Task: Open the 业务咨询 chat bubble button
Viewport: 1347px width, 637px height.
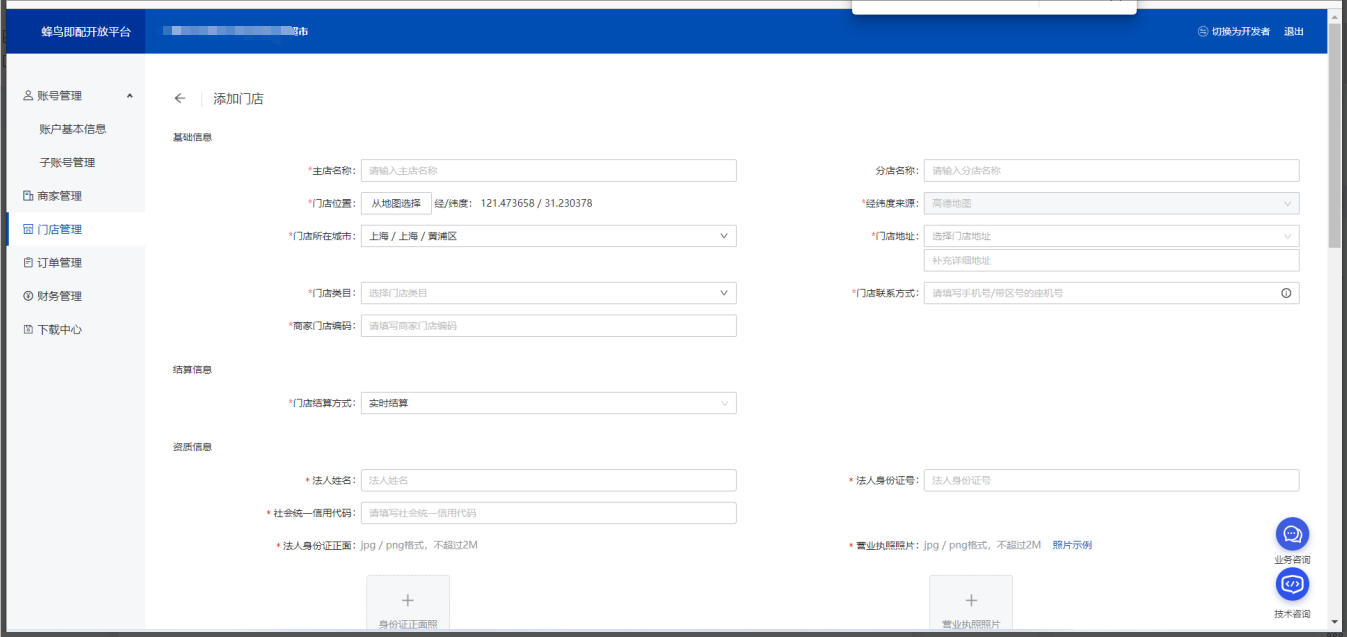Action: (1292, 534)
